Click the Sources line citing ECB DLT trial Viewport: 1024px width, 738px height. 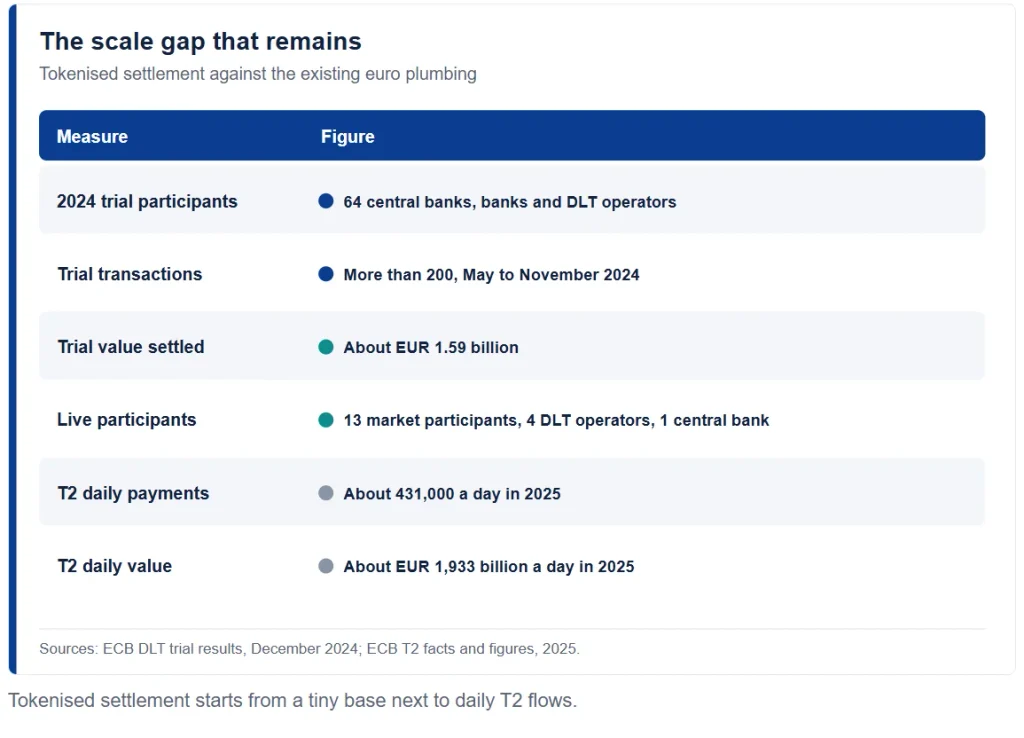point(310,649)
